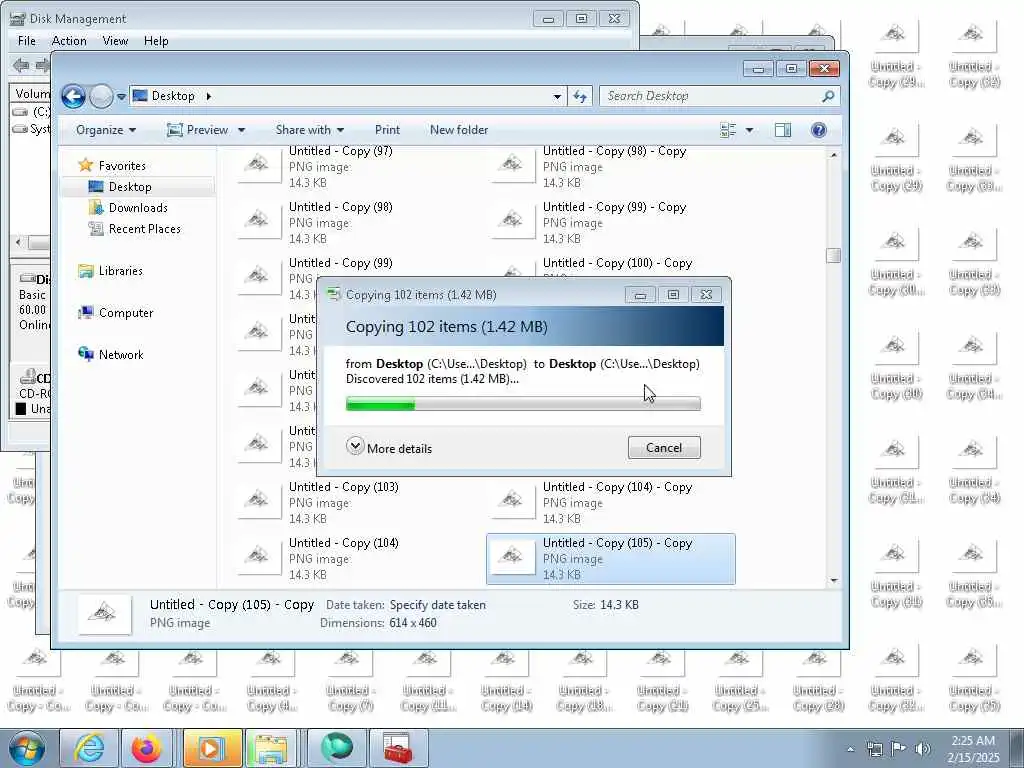Click Specify date taken in details pane
The width and height of the screenshot is (1024, 768).
438,605
